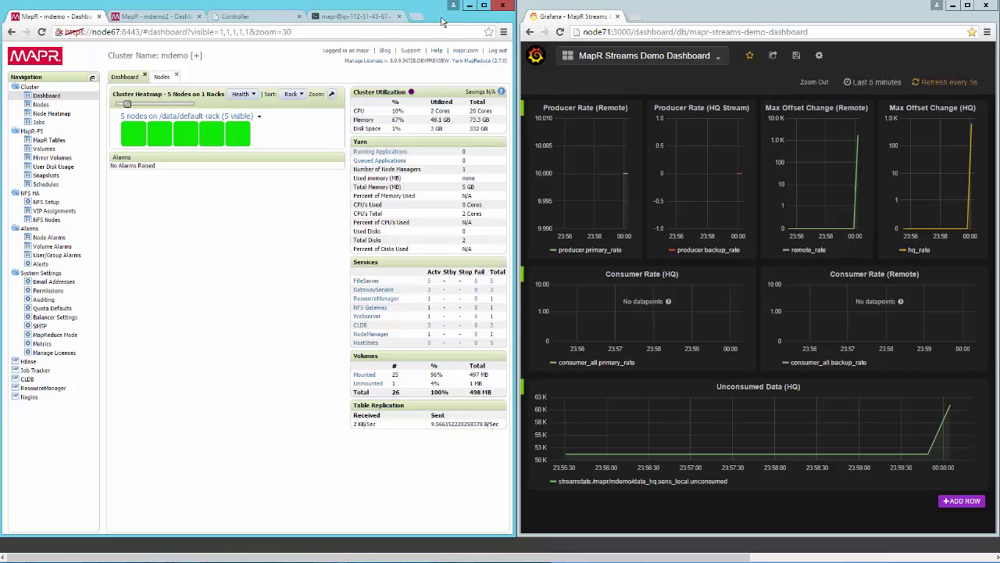Open the Node Heatmap navigation item
Image resolution: width=1000 pixels, height=563 pixels.
[52, 113]
